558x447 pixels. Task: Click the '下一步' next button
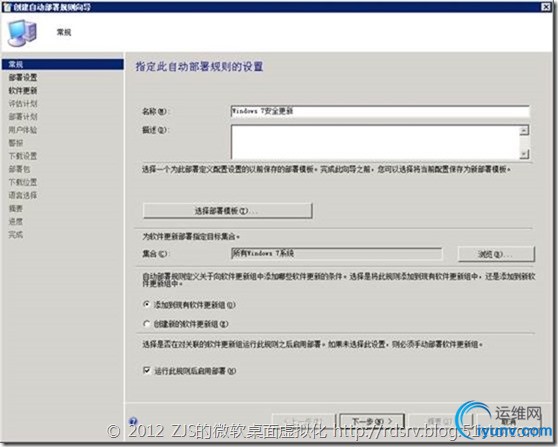coord(372,421)
